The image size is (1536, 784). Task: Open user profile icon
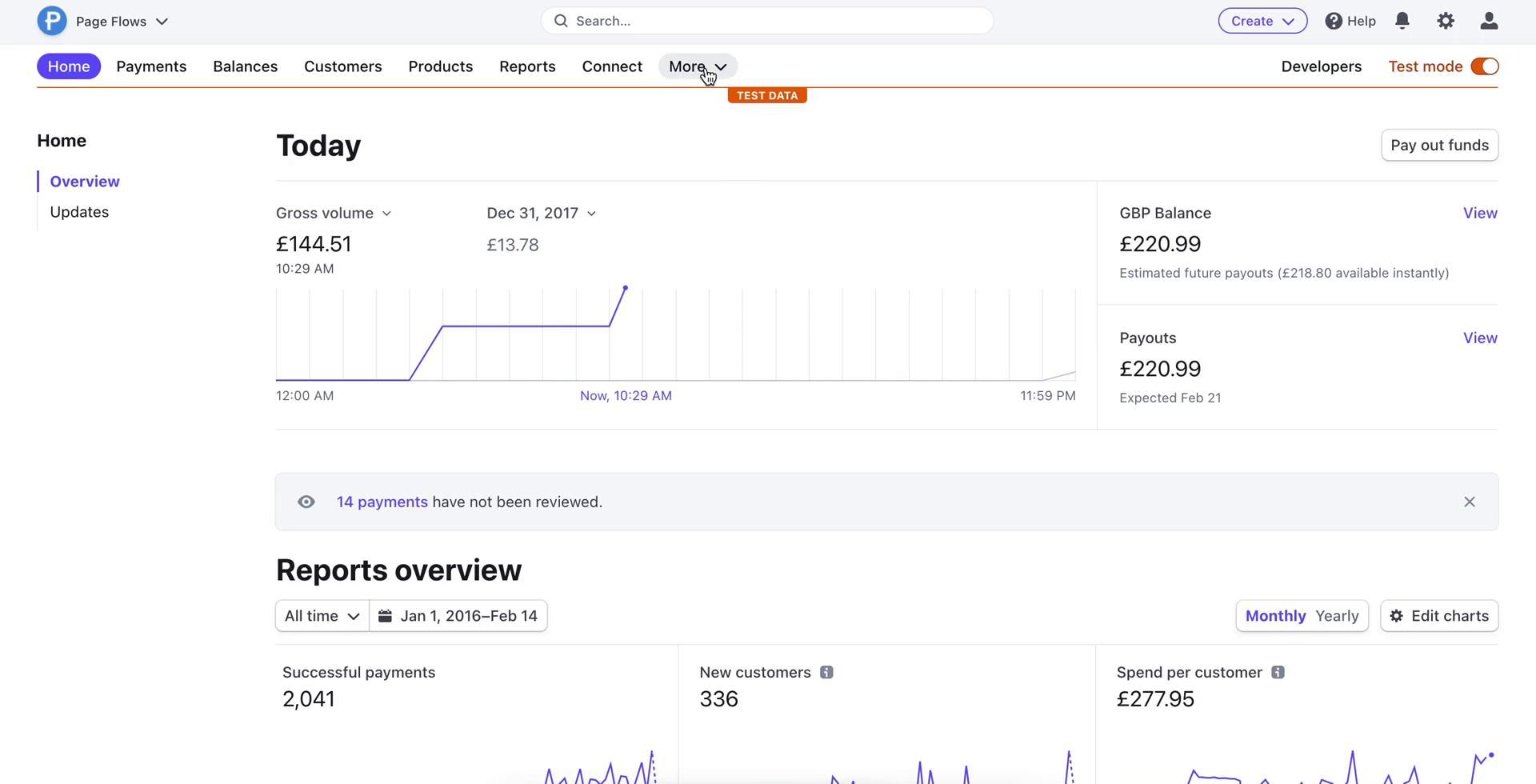tap(1488, 21)
